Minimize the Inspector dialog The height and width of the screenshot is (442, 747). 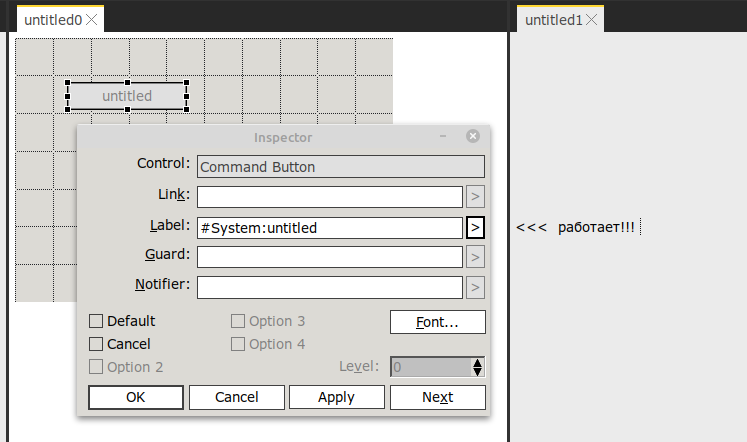[x=443, y=137]
